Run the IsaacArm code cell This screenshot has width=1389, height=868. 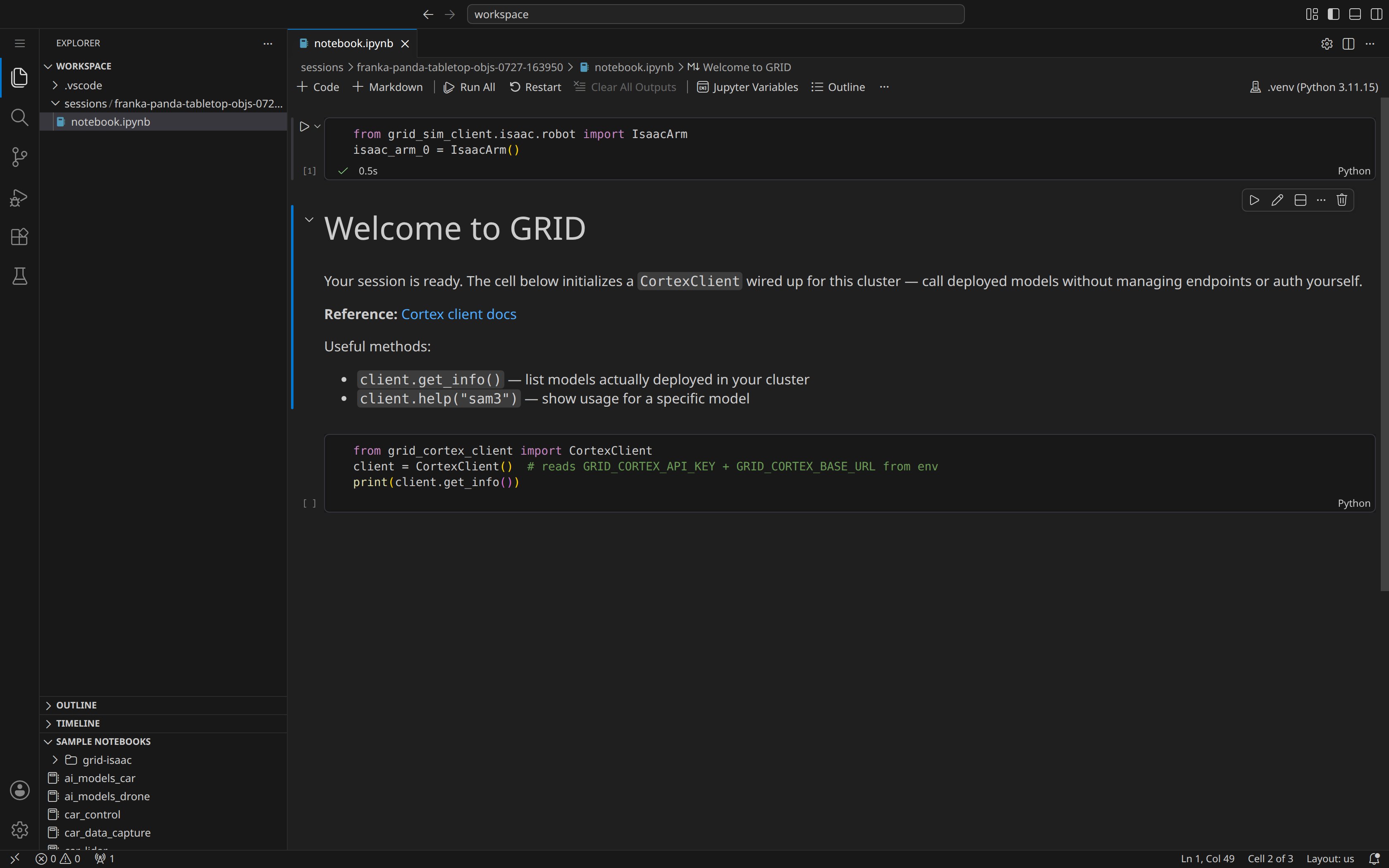(304, 126)
